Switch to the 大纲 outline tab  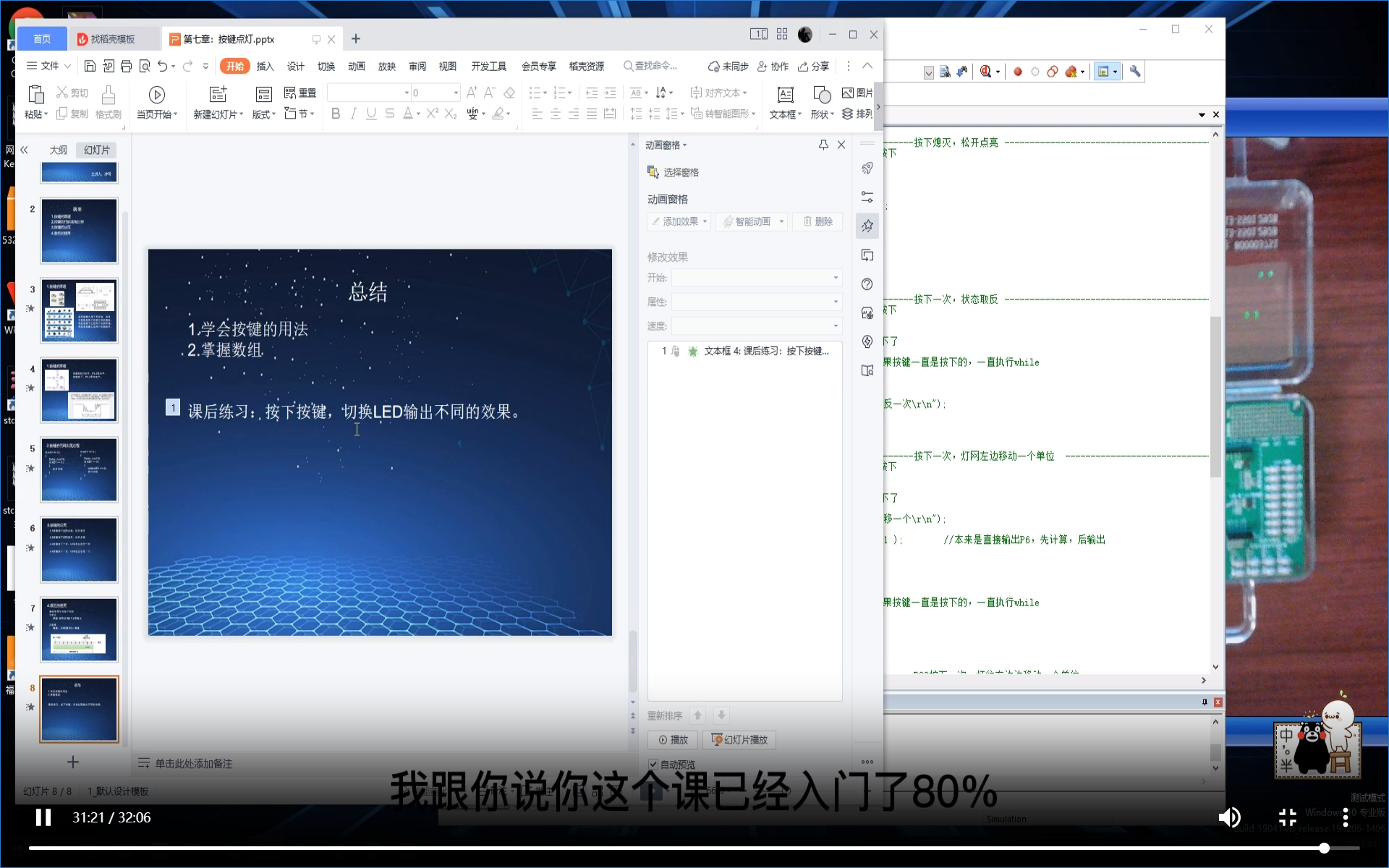point(58,150)
